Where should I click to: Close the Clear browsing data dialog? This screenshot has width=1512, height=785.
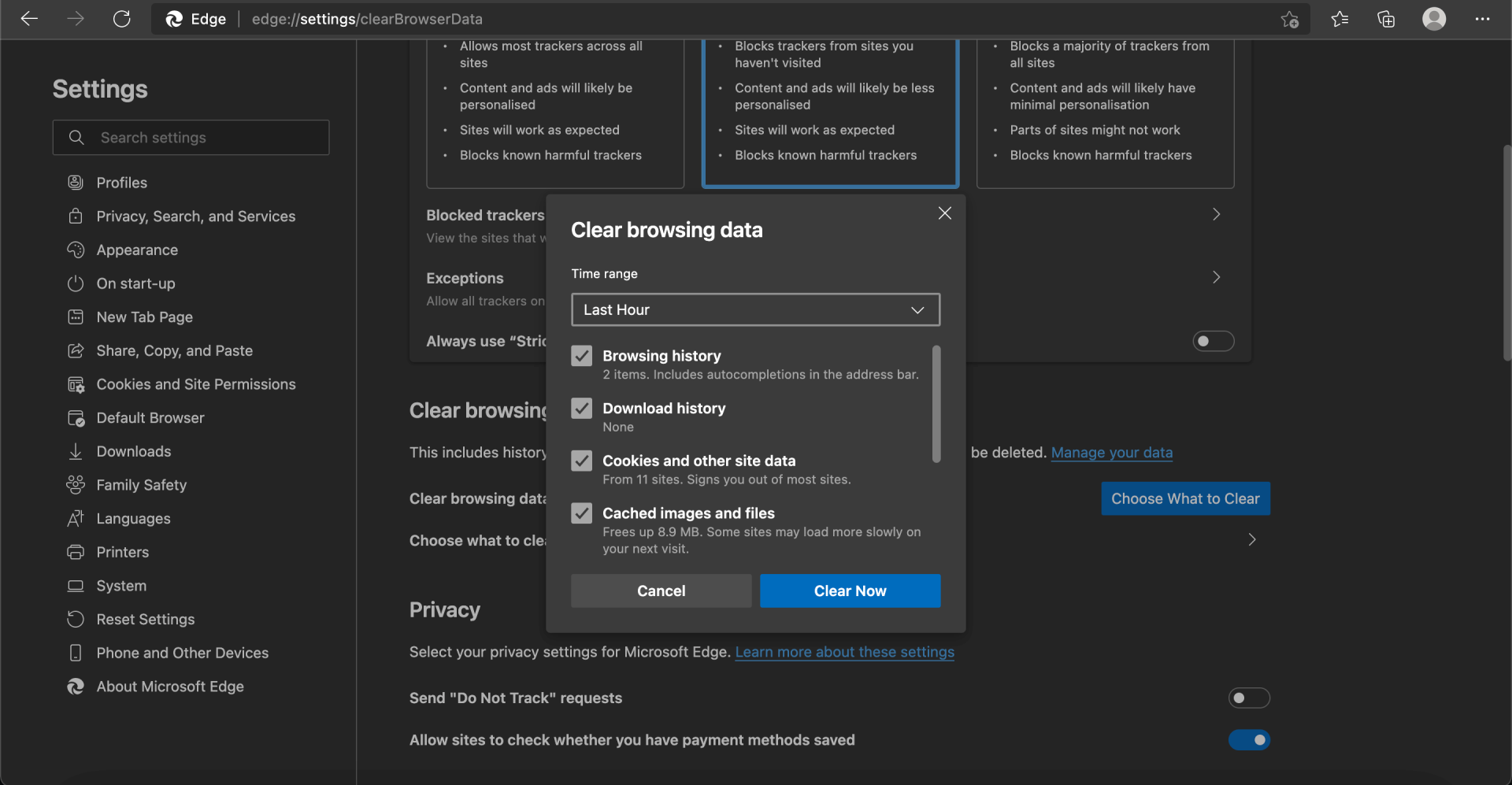pos(945,213)
